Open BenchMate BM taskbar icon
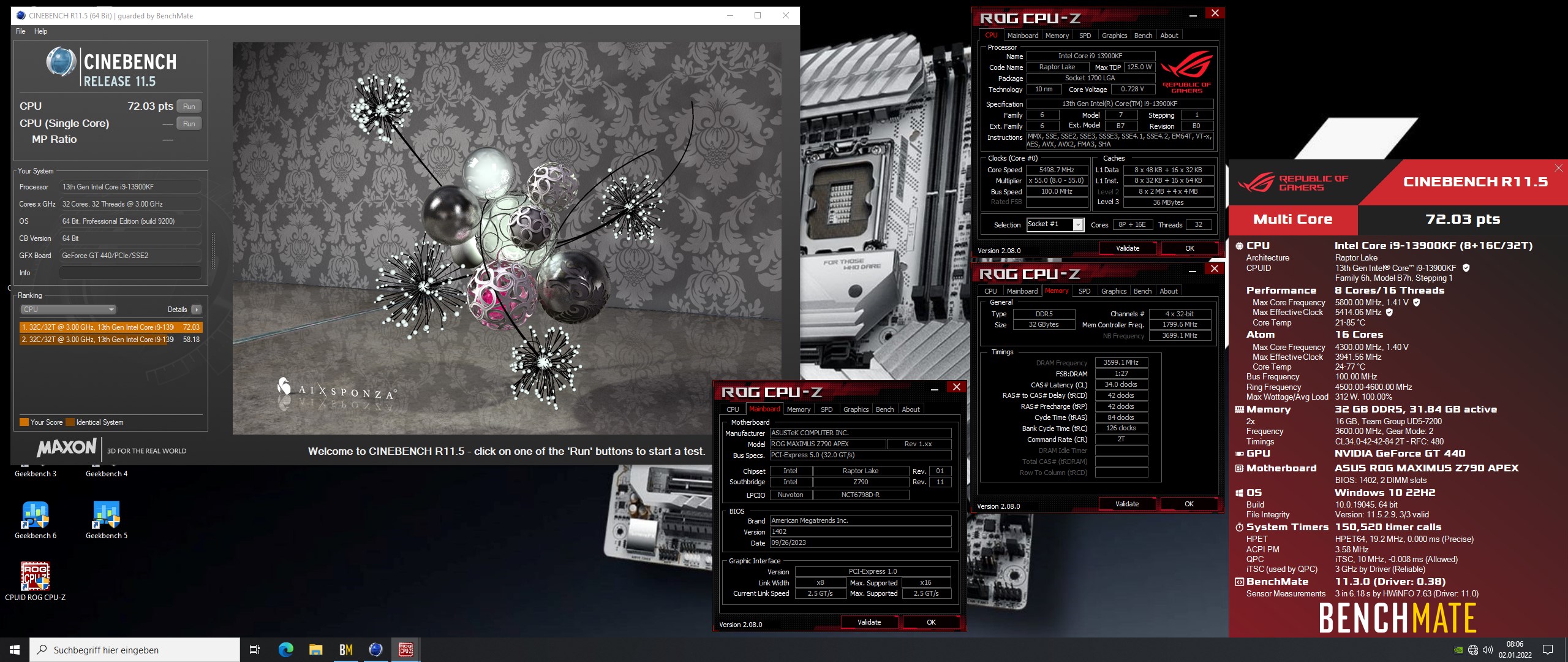1568x662 pixels. [345, 650]
